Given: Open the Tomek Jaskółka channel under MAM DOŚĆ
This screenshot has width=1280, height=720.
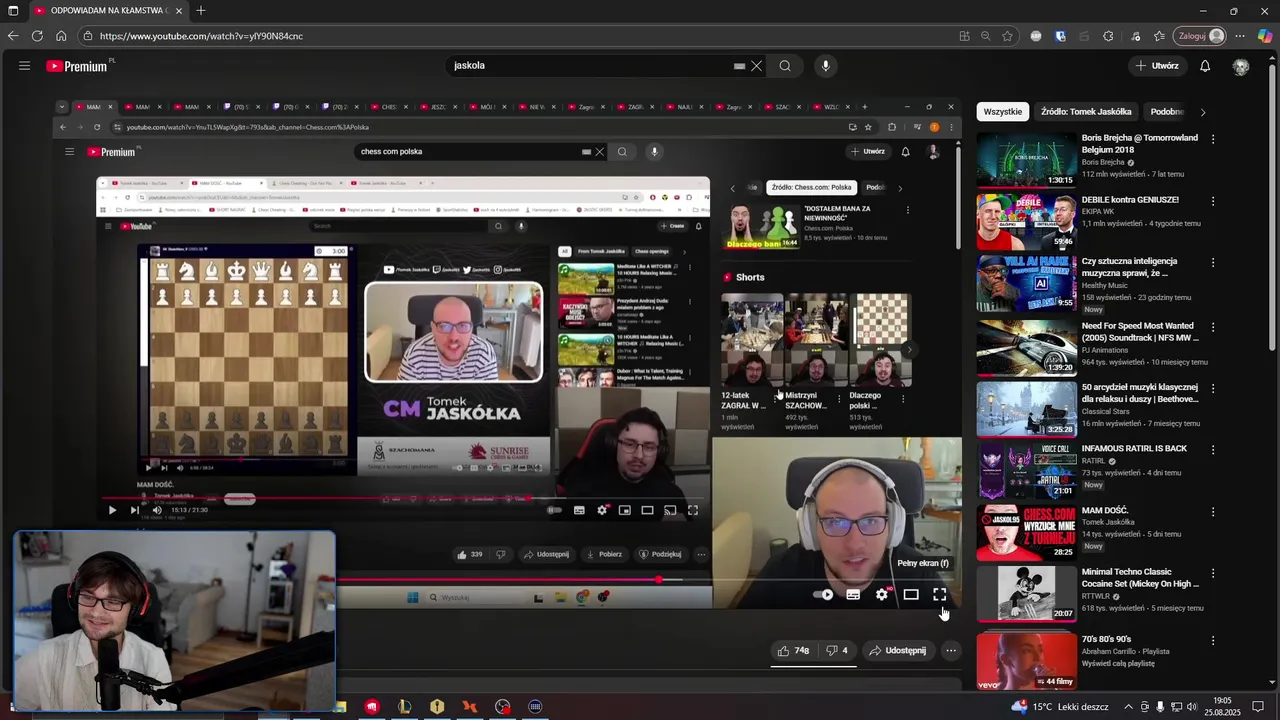Looking at the screenshot, I should point(1108,522).
